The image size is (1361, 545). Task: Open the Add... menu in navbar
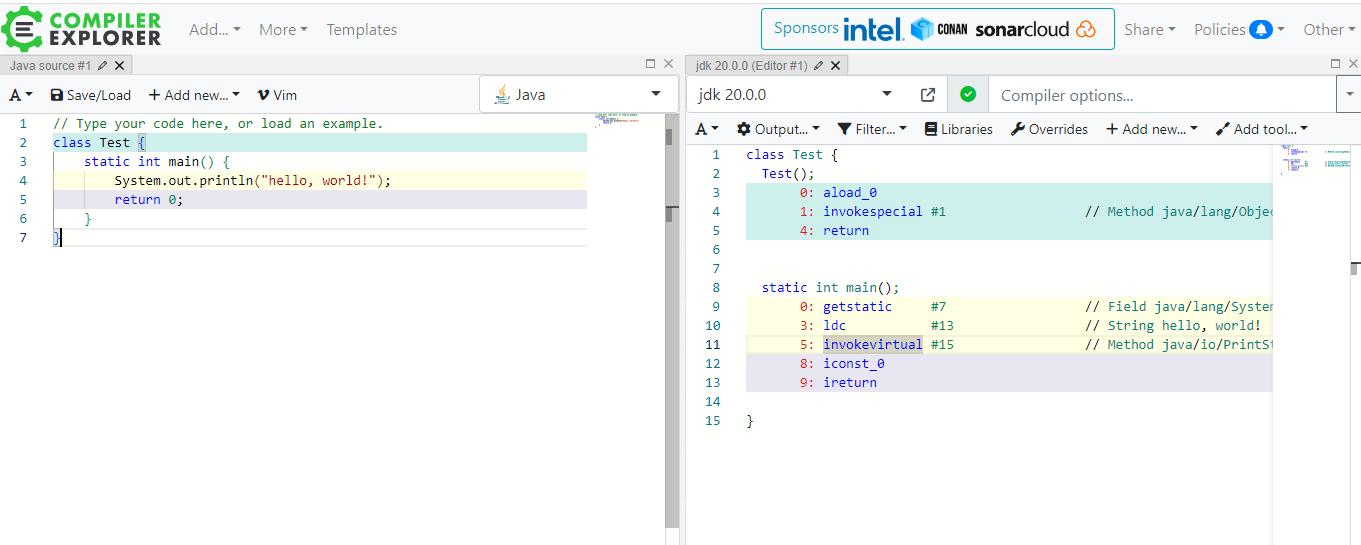[x=215, y=30]
